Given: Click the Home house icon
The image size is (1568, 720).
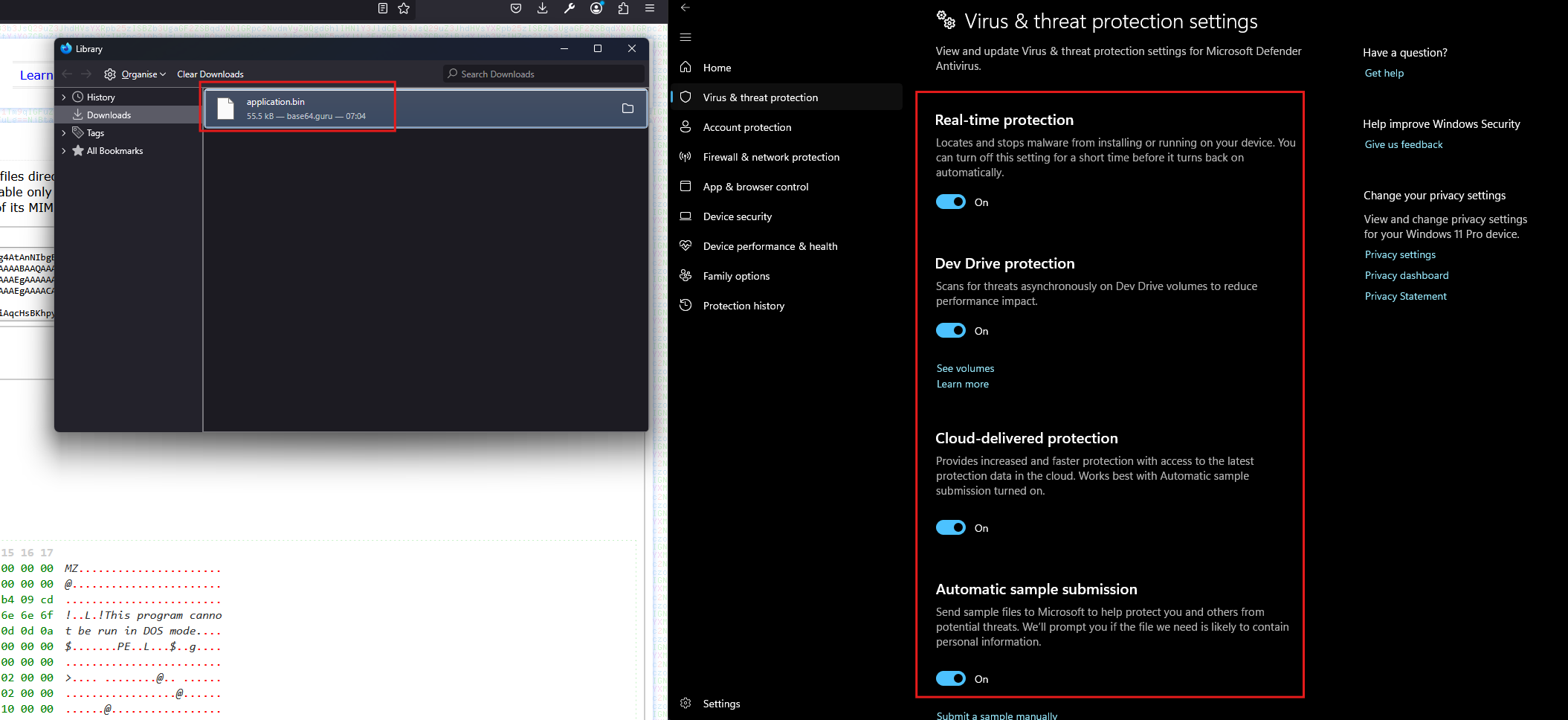Looking at the screenshot, I should click(x=685, y=67).
